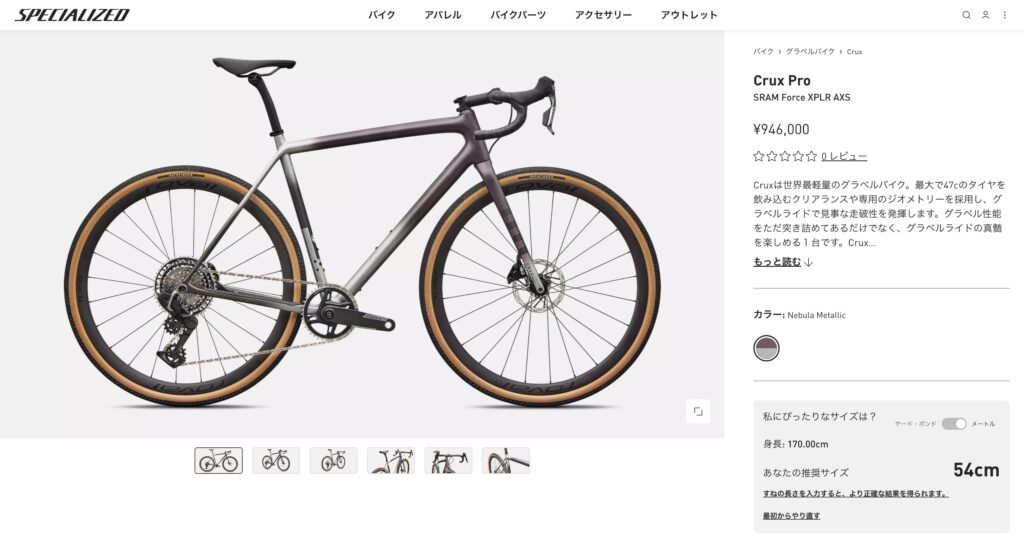Open the アクセサリー menu
1024x549 pixels.
click(603, 15)
